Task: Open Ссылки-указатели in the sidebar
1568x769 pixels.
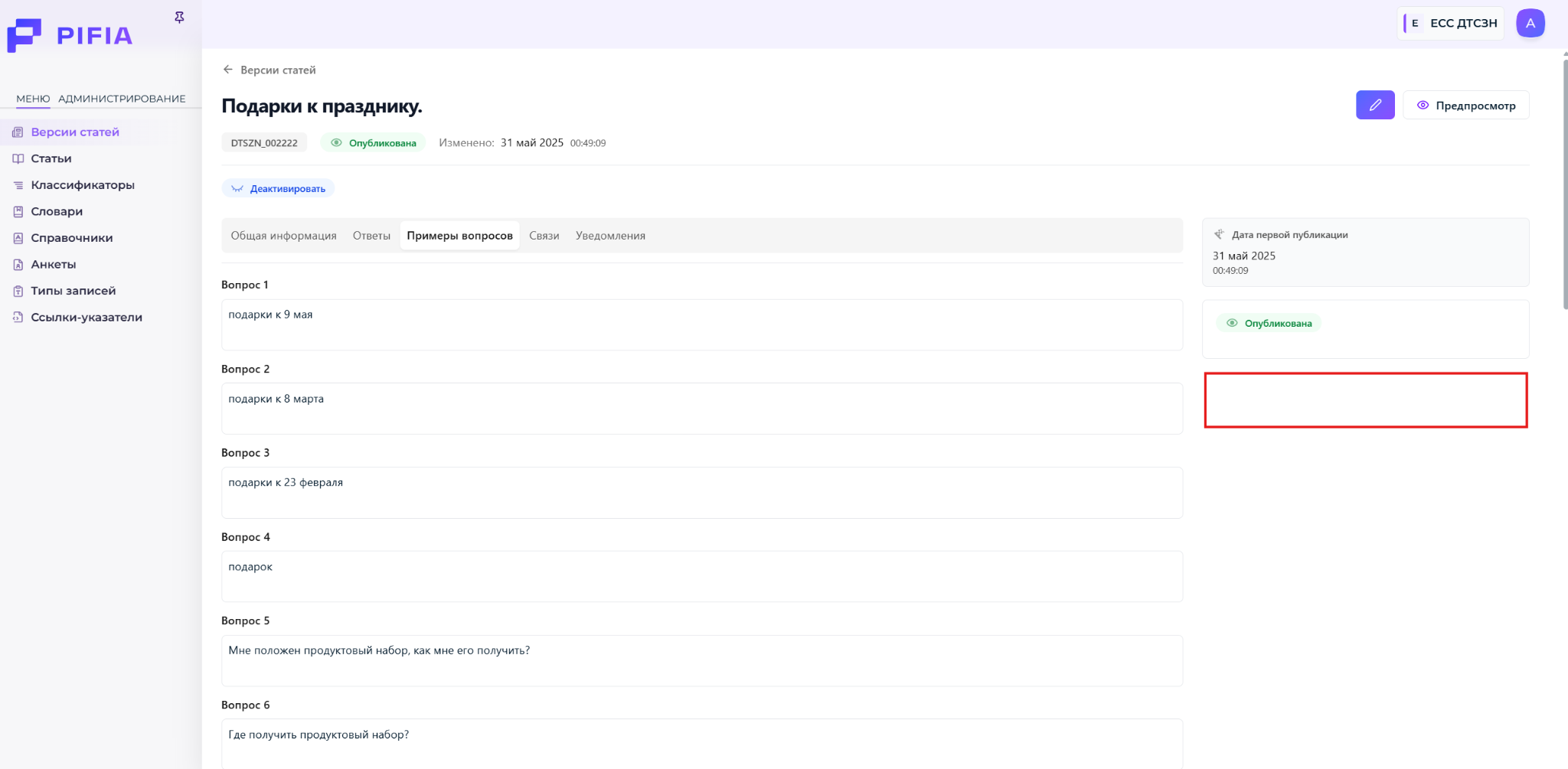Action: point(87,318)
